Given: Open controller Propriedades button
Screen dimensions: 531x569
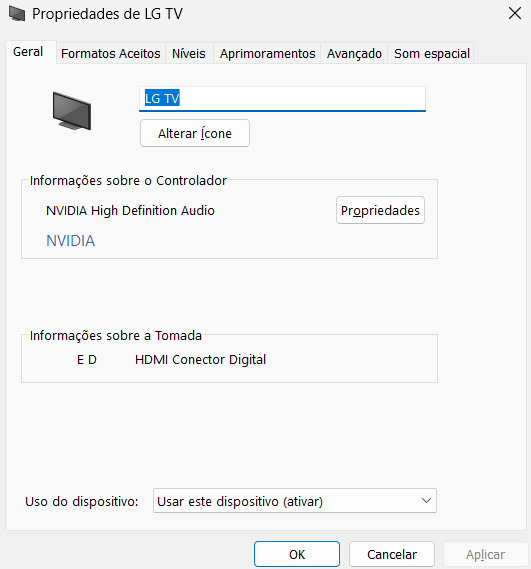Looking at the screenshot, I should pos(380,210).
